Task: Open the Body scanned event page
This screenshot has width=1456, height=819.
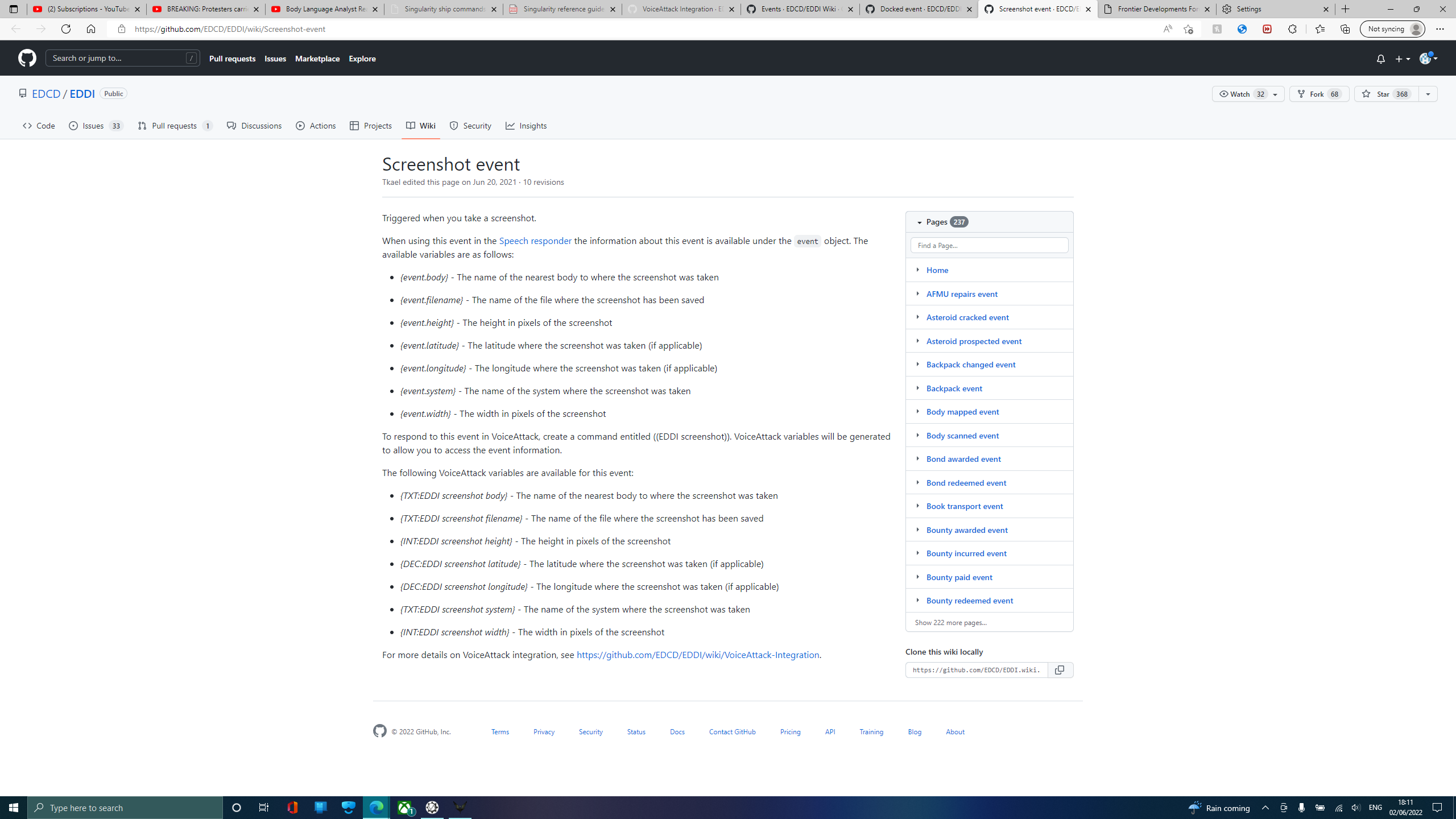Action: pos(962,436)
